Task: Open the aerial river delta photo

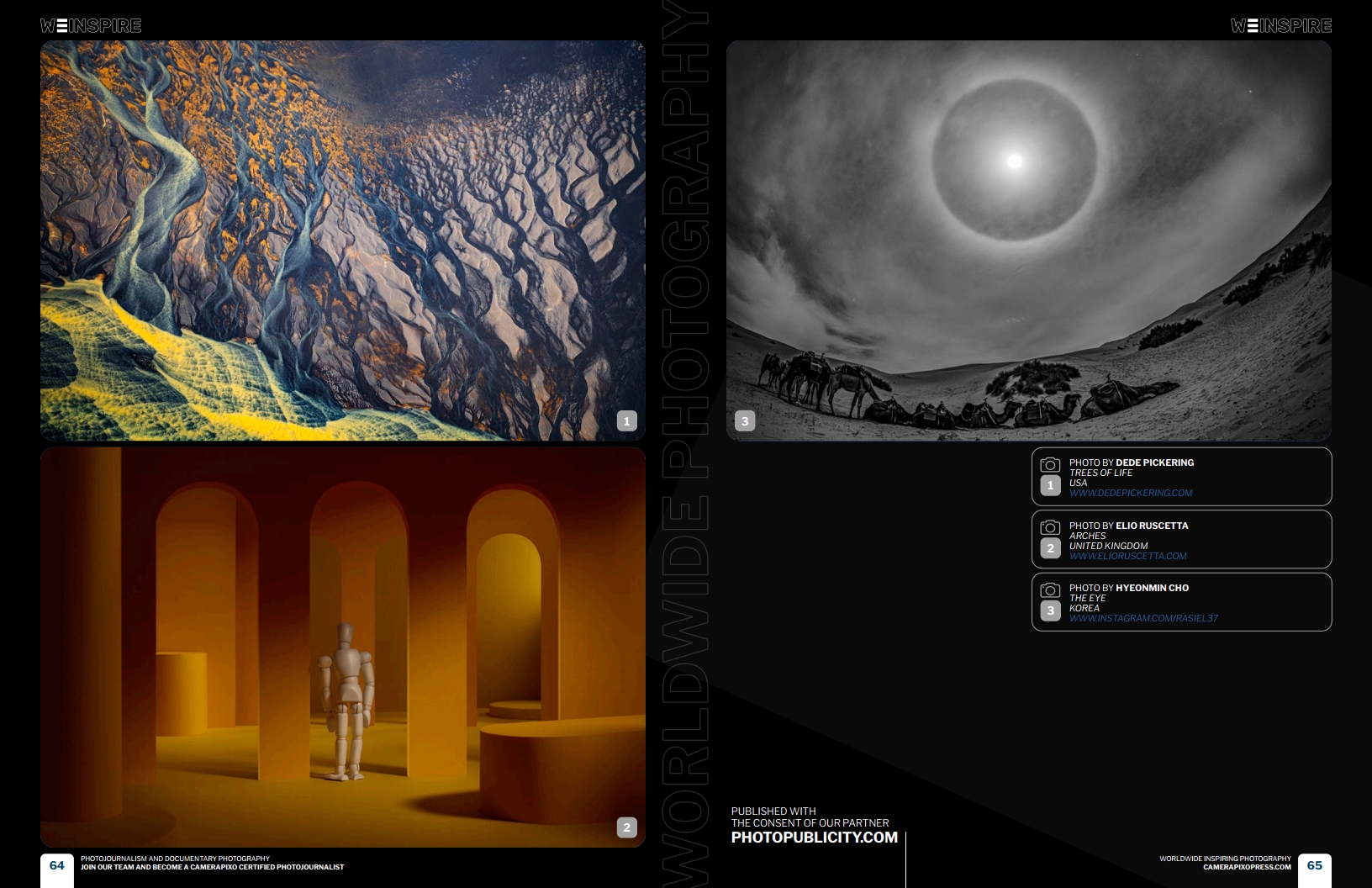Action: (343, 240)
